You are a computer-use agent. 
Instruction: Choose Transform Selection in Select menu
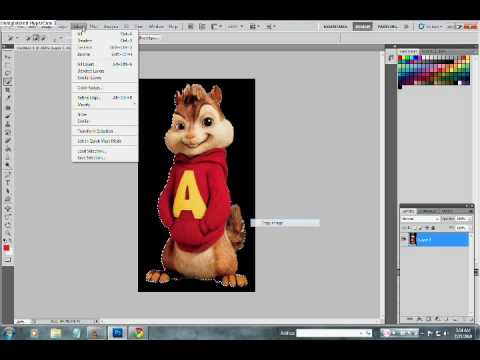[x=105, y=131]
